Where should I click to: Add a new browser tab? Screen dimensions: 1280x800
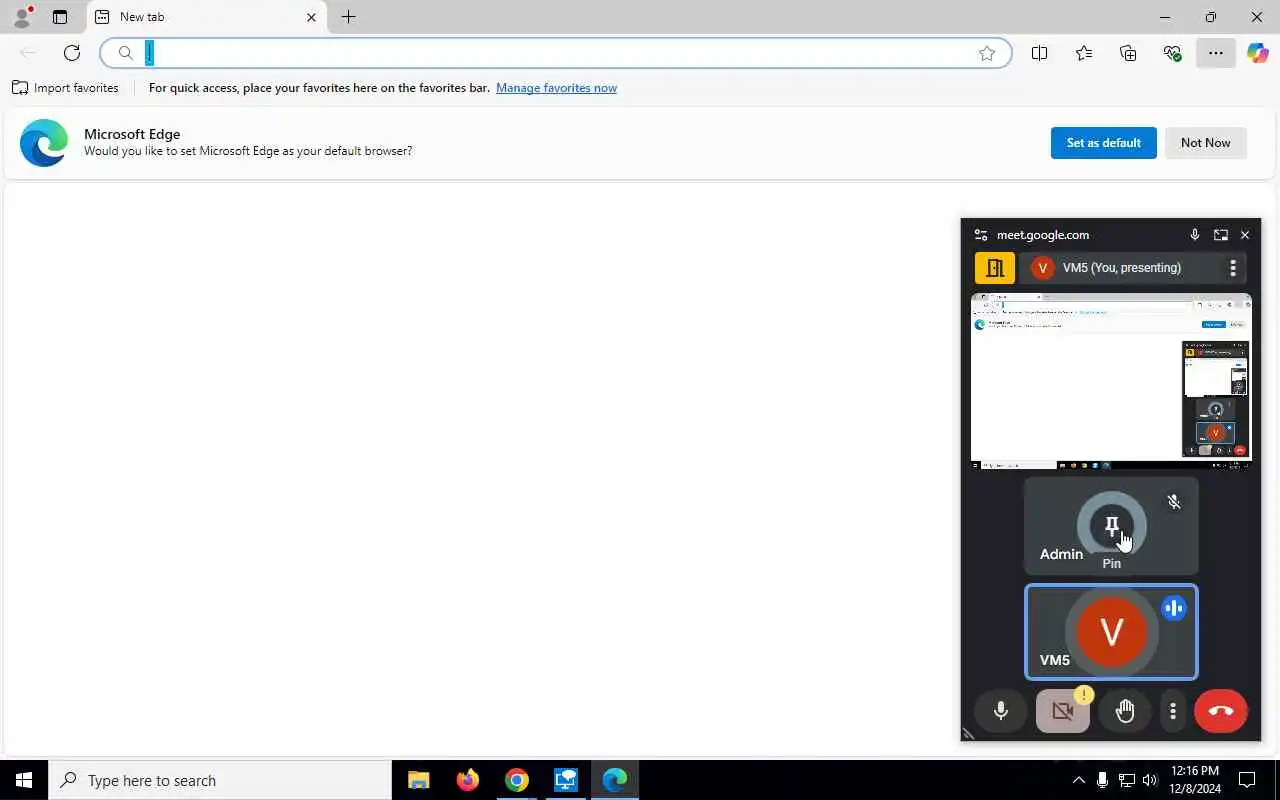pos(348,17)
